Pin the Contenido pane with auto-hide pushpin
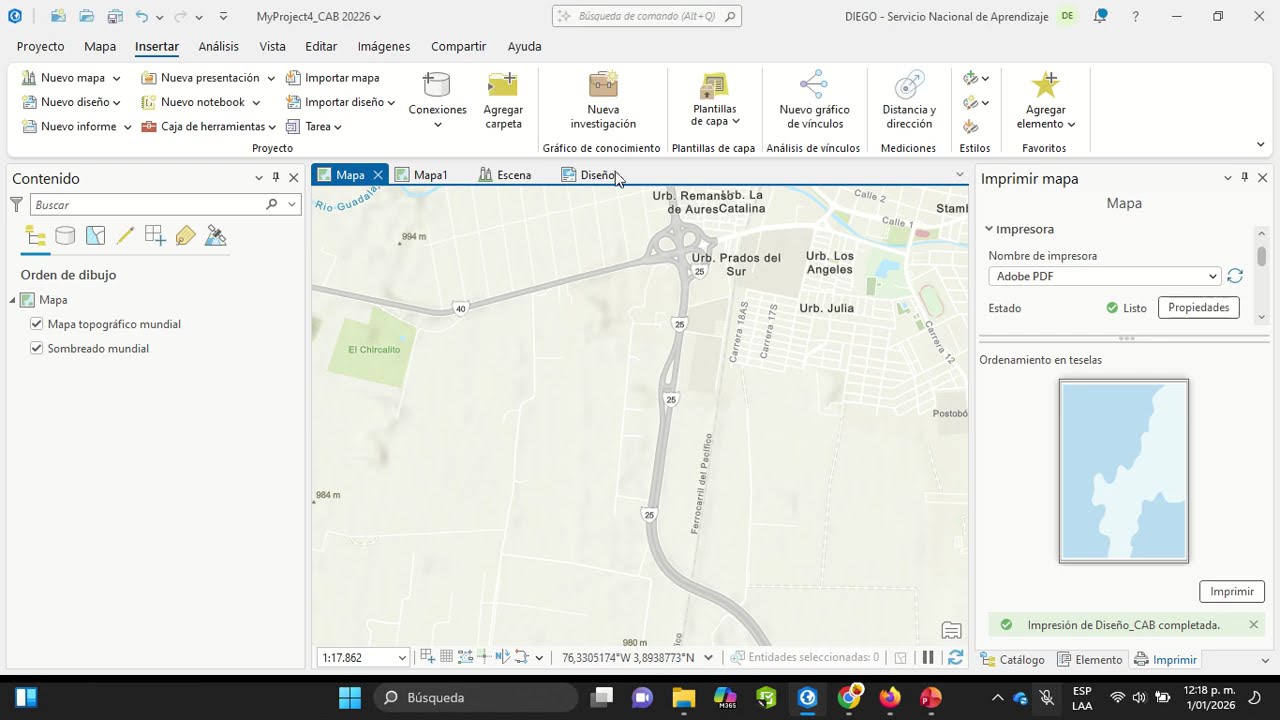 click(x=276, y=178)
